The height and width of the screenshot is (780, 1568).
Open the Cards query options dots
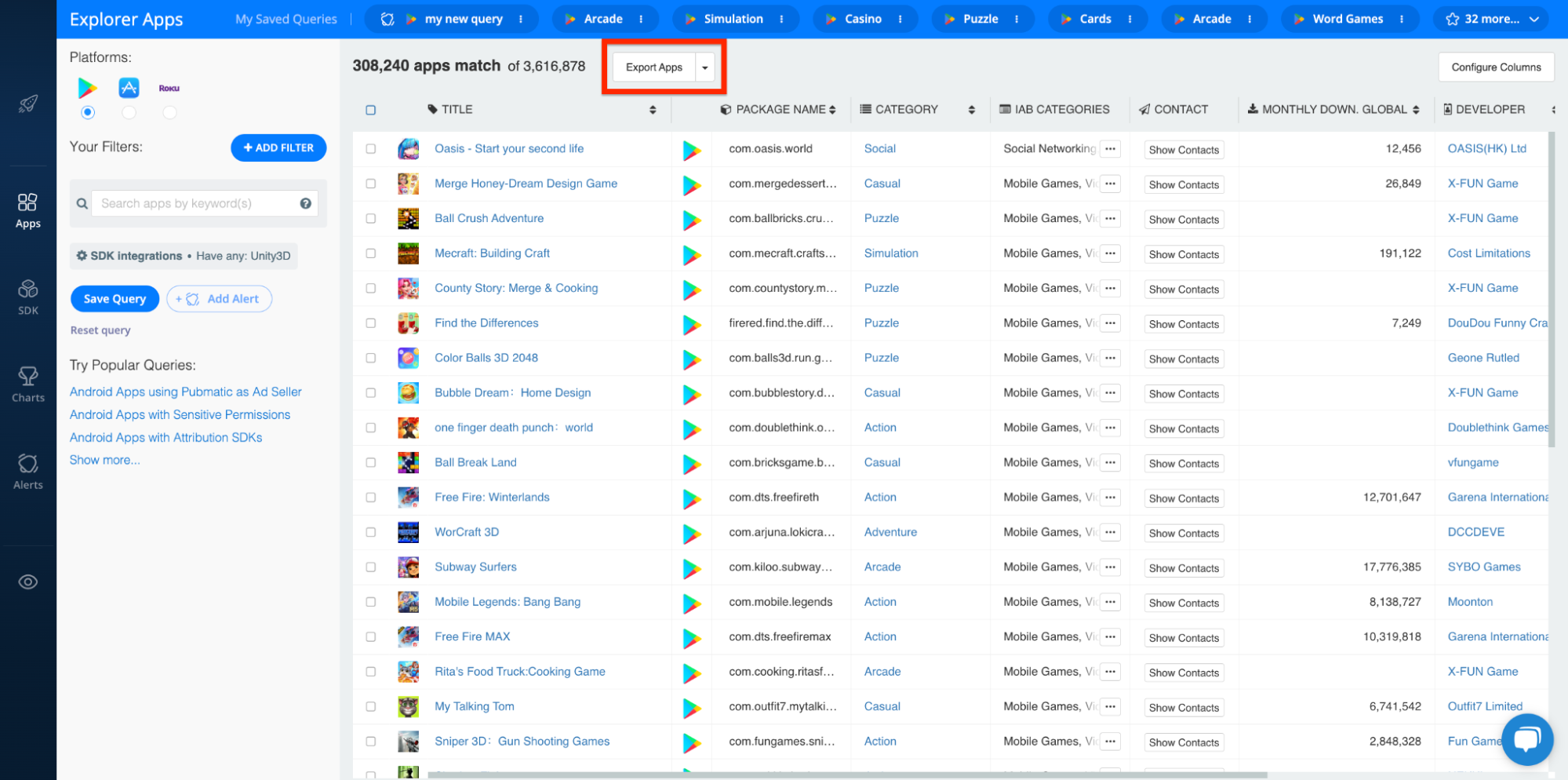click(x=1130, y=19)
